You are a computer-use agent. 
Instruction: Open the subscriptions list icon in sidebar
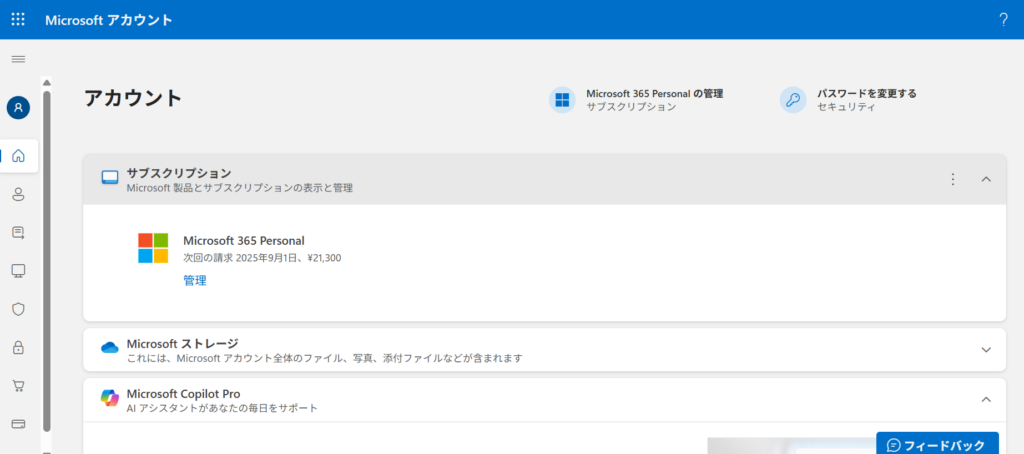tap(18, 233)
